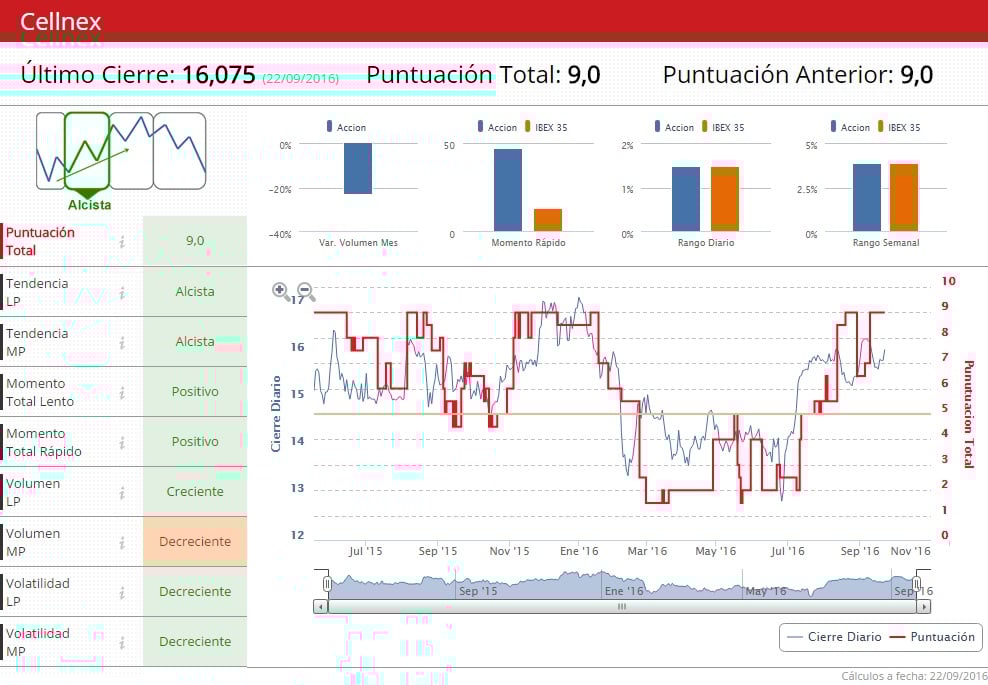Image resolution: width=988 pixels, height=685 pixels.
Task: Toggle Puntuación series in chart legend
Action: pyautogui.click(x=932, y=636)
